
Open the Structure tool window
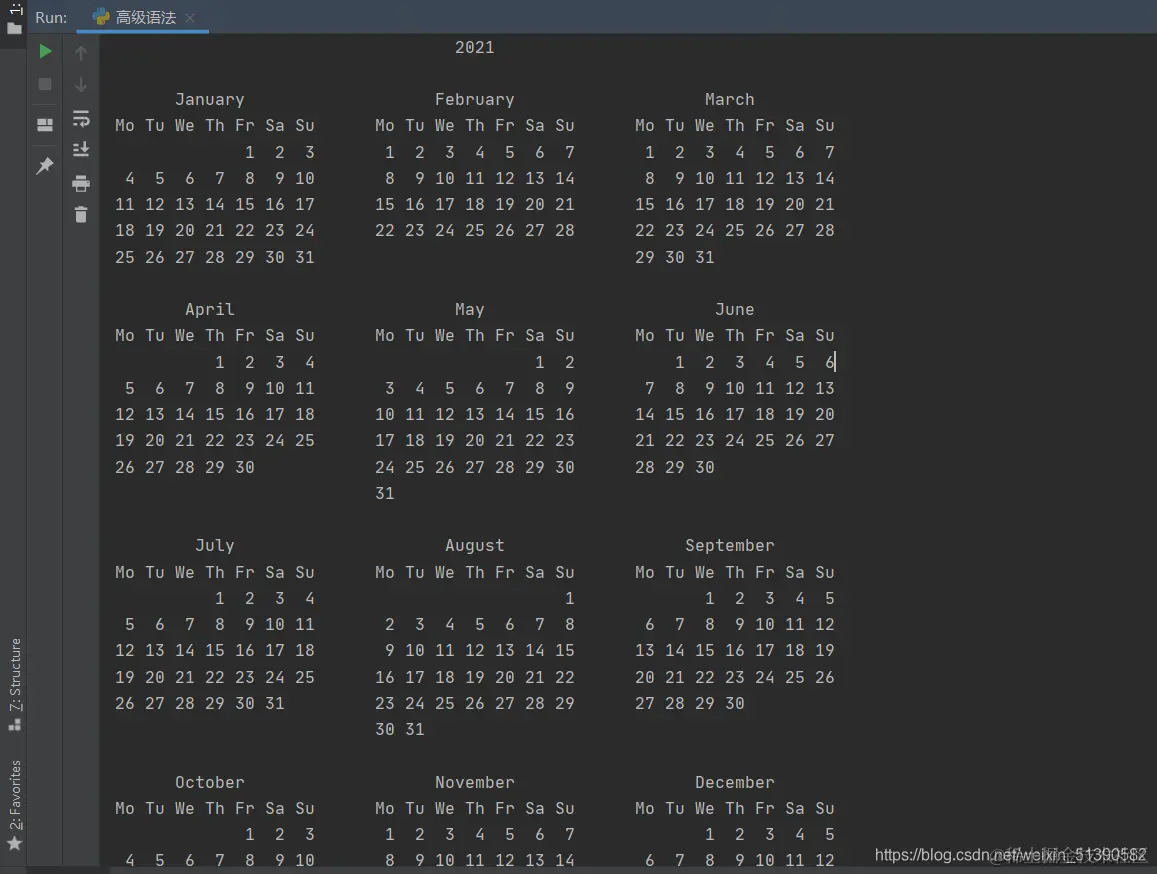click(x=15, y=684)
